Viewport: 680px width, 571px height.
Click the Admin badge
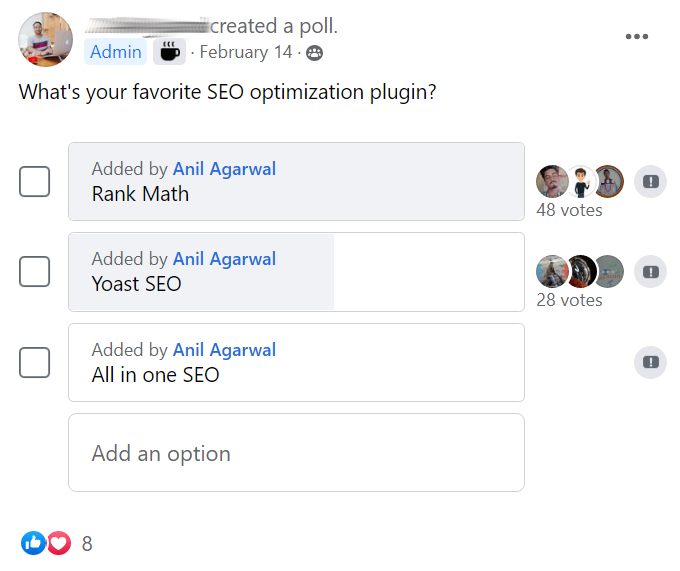click(x=115, y=52)
